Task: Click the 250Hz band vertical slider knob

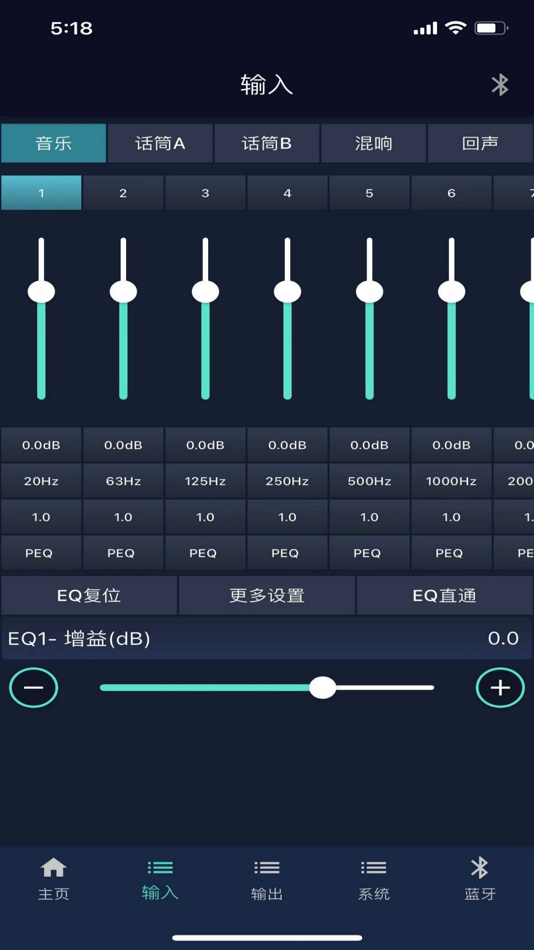Action: click(x=287, y=292)
